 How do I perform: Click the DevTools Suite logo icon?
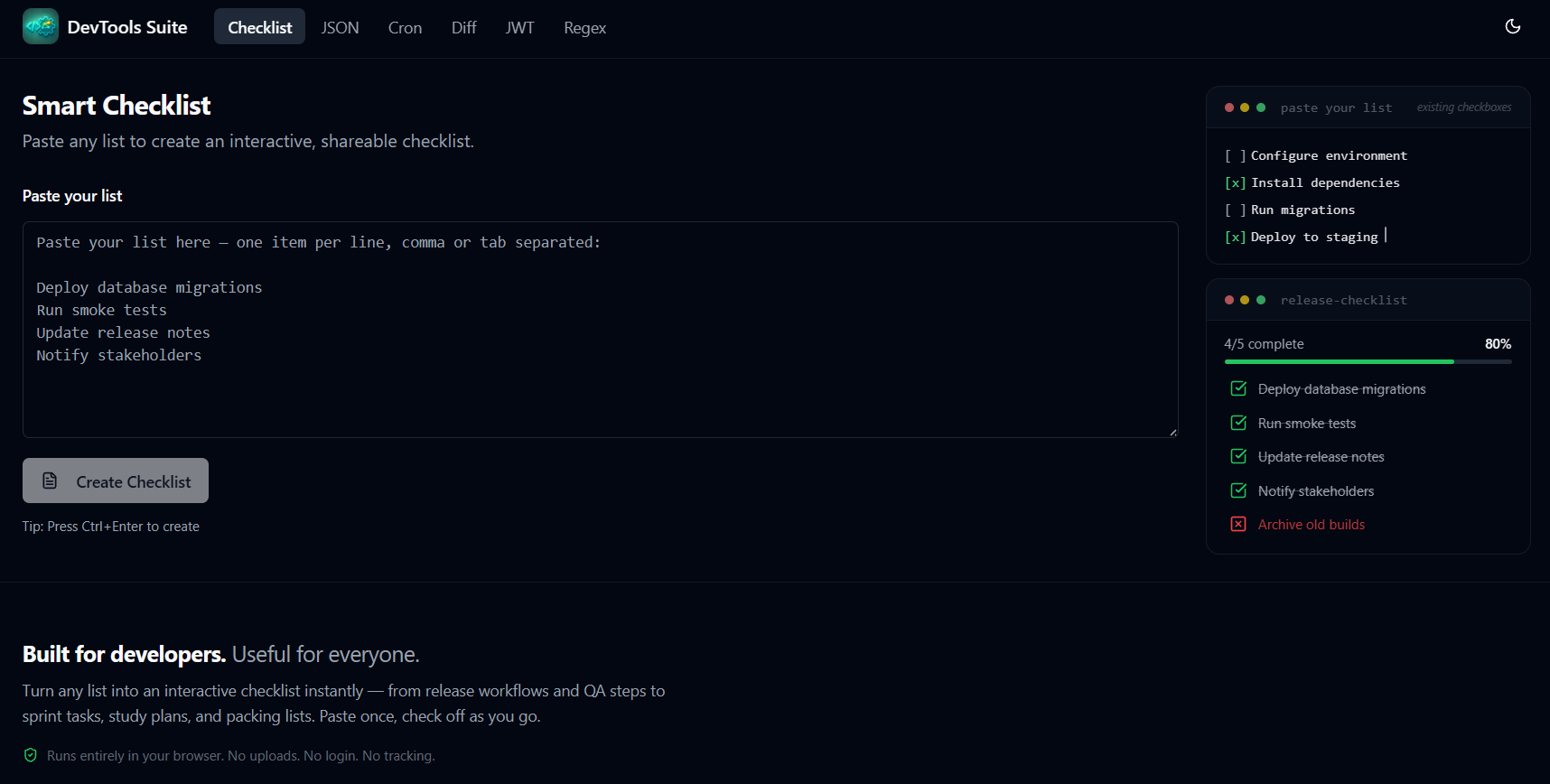[x=41, y=27]
